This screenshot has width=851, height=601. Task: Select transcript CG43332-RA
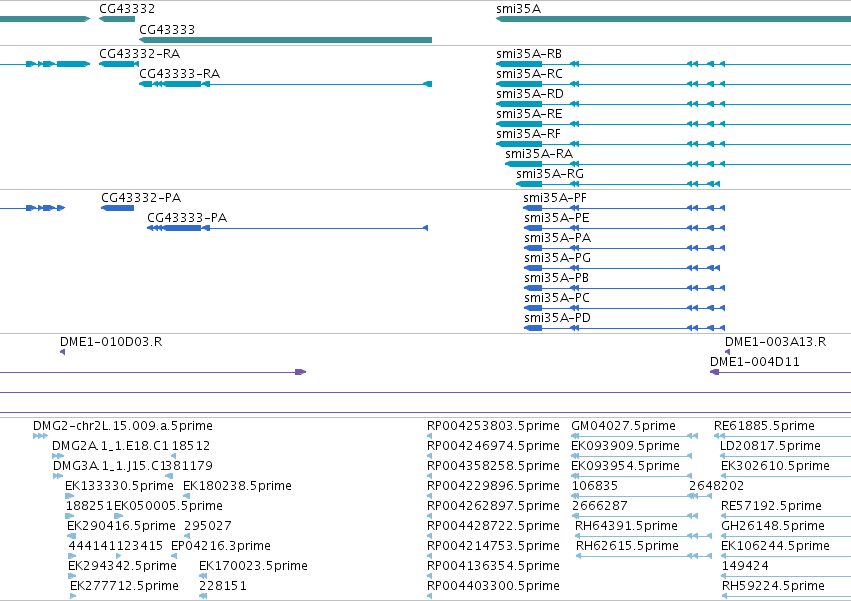tap(139, 54)
